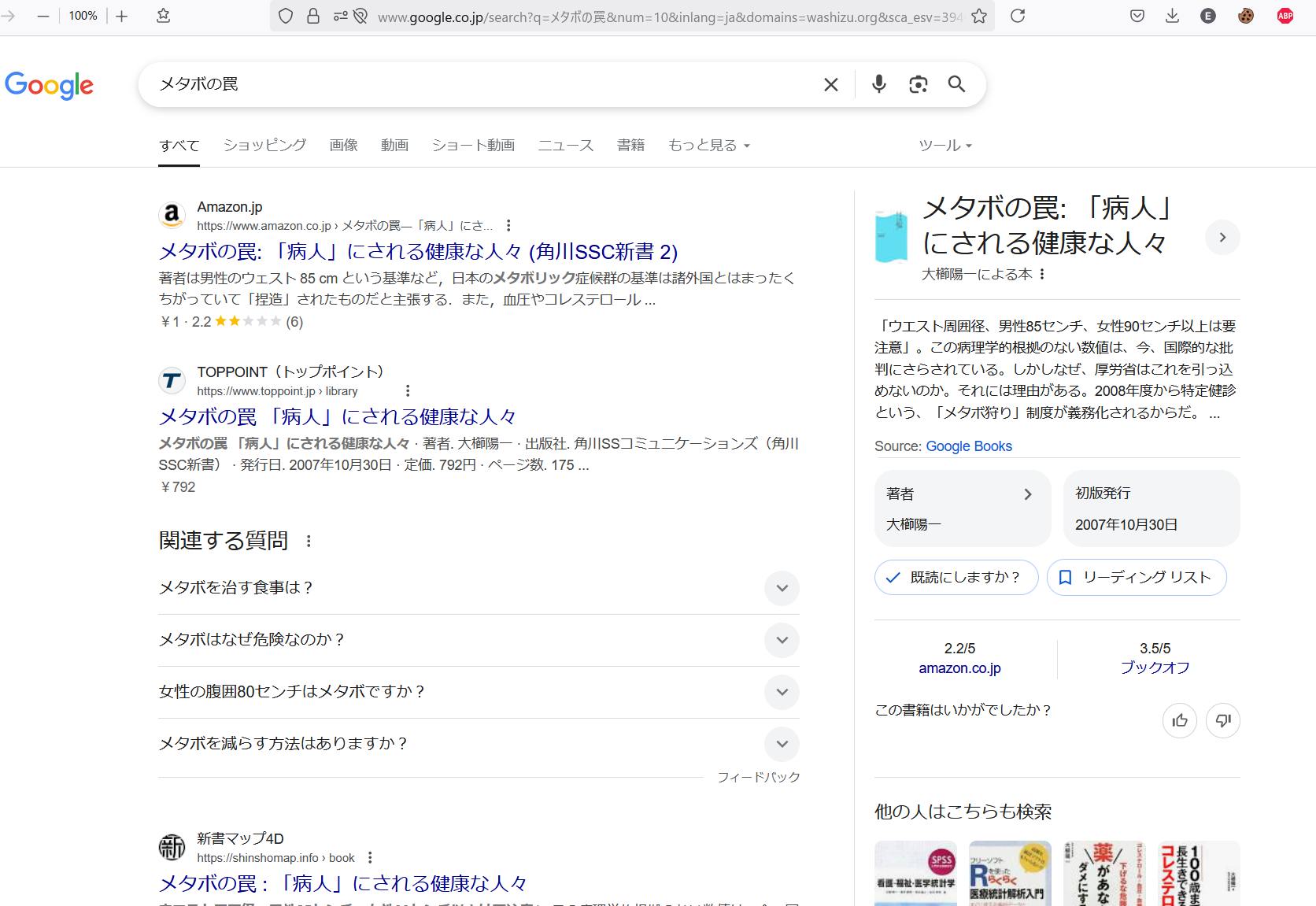Open Amazon result メタボの罠 角川SSC新書 2
Image resolution: width=1316 pixels, height=906 pixels.
point(418,252)
